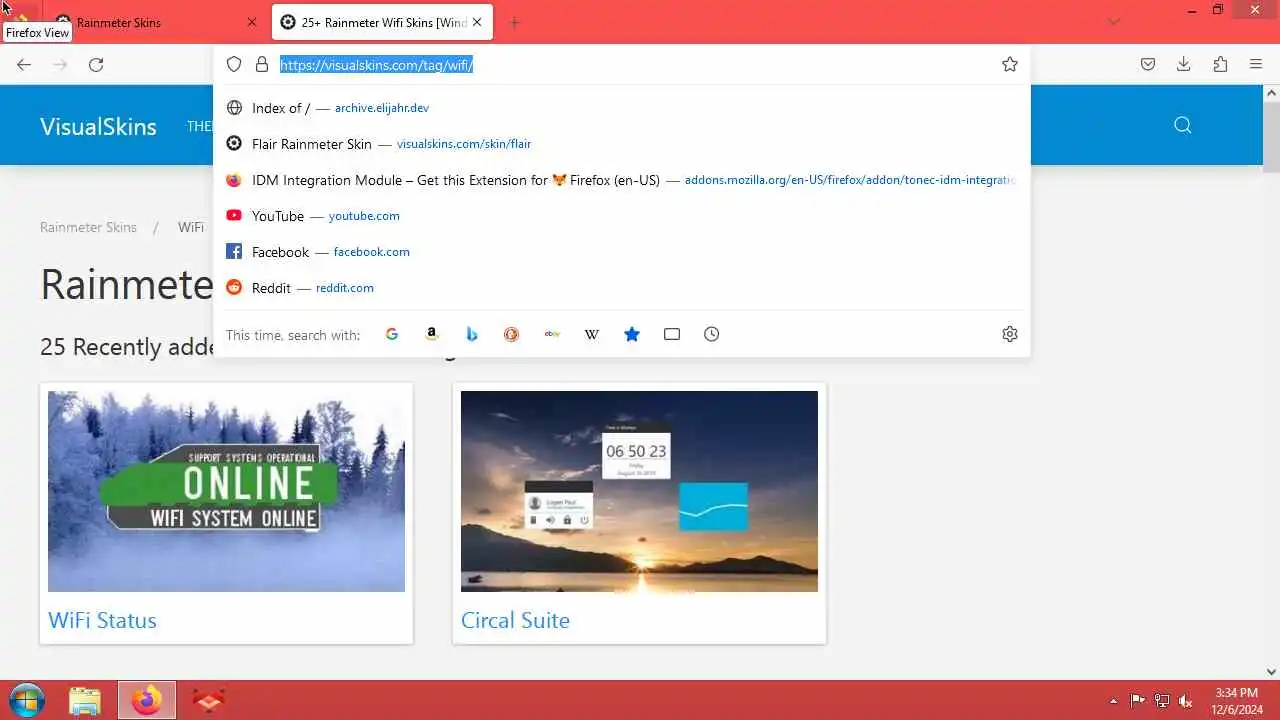Choose the Flair Rainmeter Skin suggestion
This screenshot has width=1280, height=720.
pyautogui.click(x=622, y=144)
